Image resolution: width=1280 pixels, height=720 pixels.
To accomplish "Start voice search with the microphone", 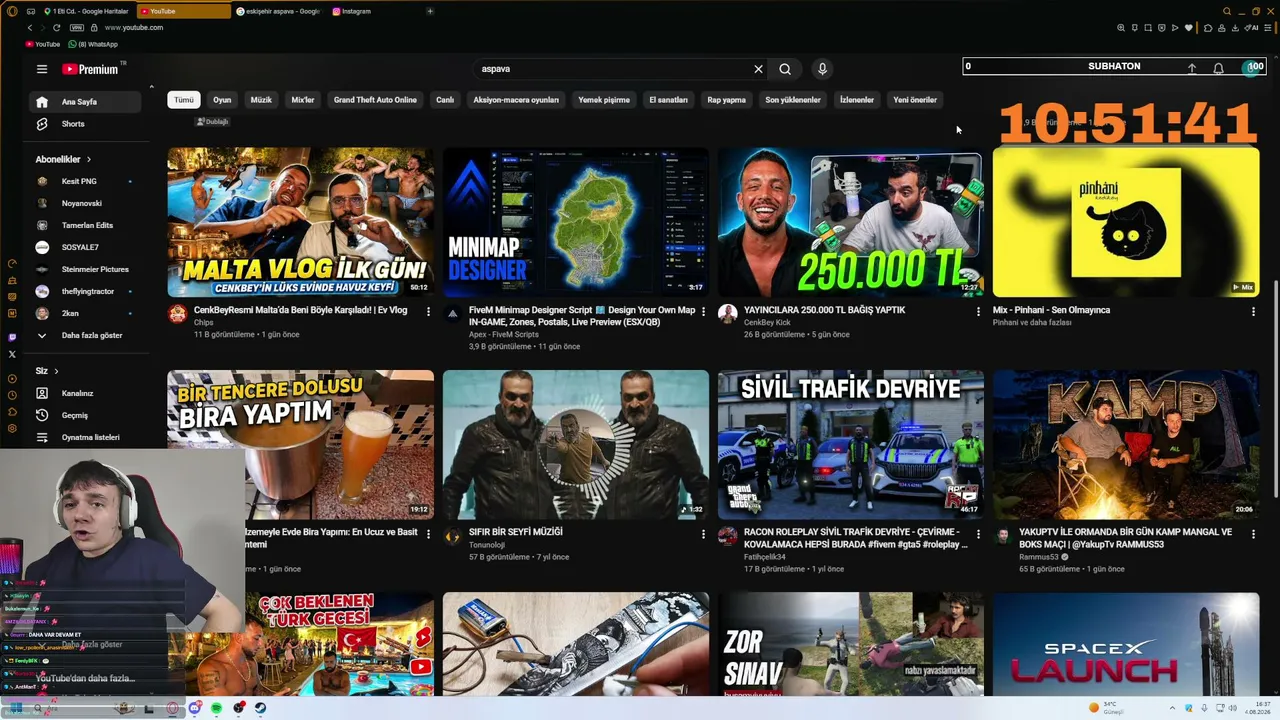I will (822, 69).
